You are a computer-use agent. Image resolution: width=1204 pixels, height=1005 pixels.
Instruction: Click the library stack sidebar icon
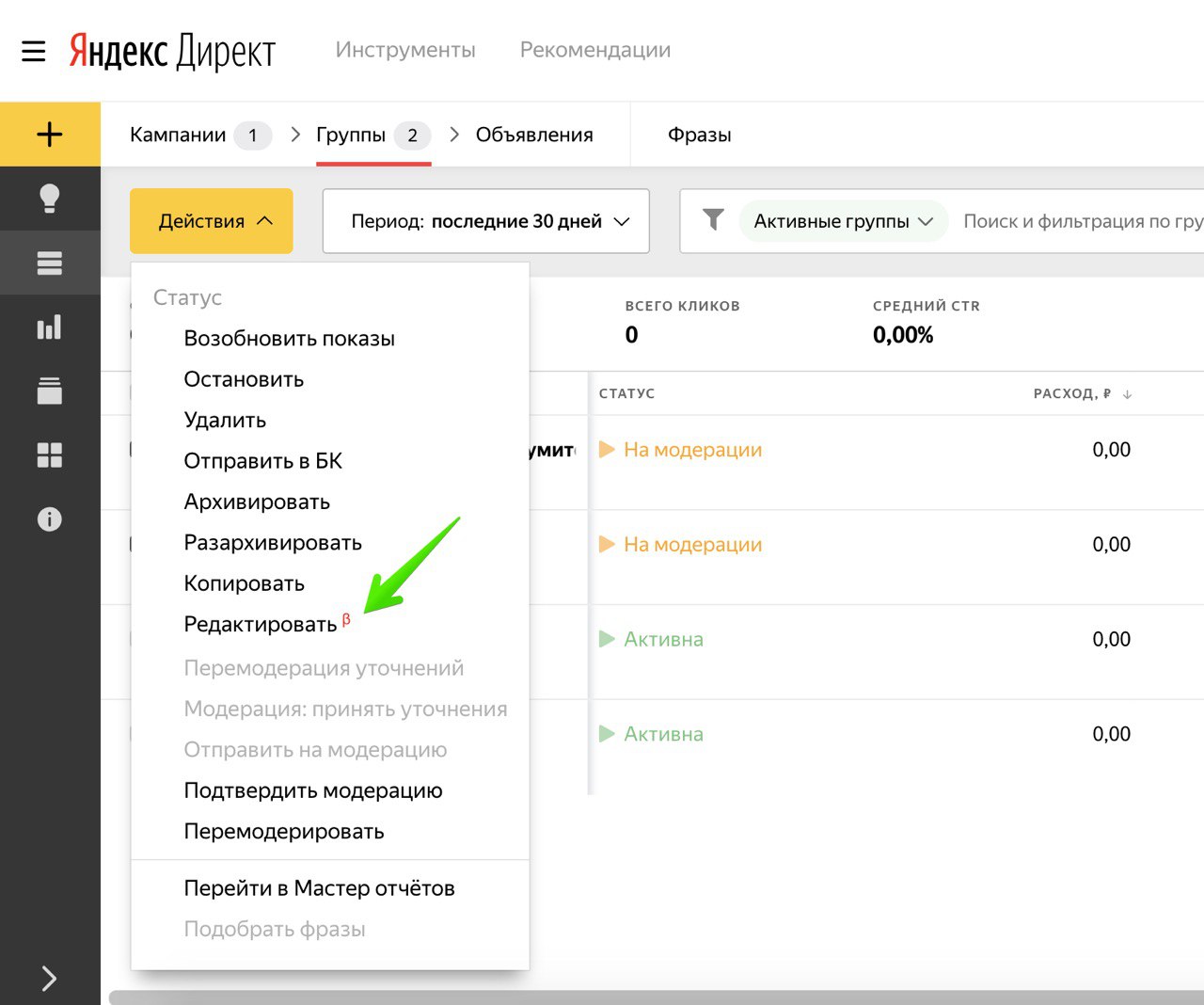(x=50, y=391)
